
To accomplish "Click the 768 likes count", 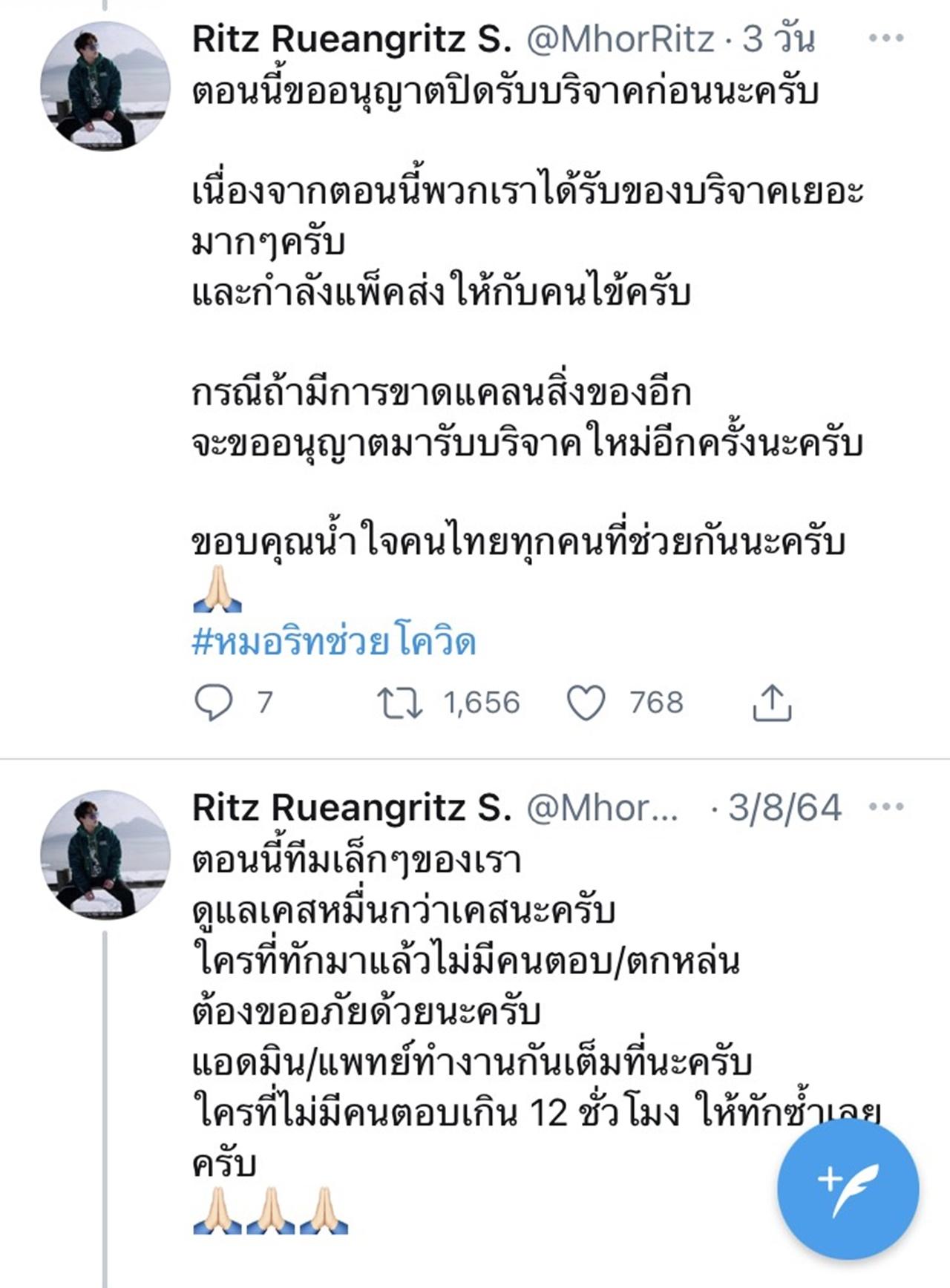I will click(x=656, y=702).
